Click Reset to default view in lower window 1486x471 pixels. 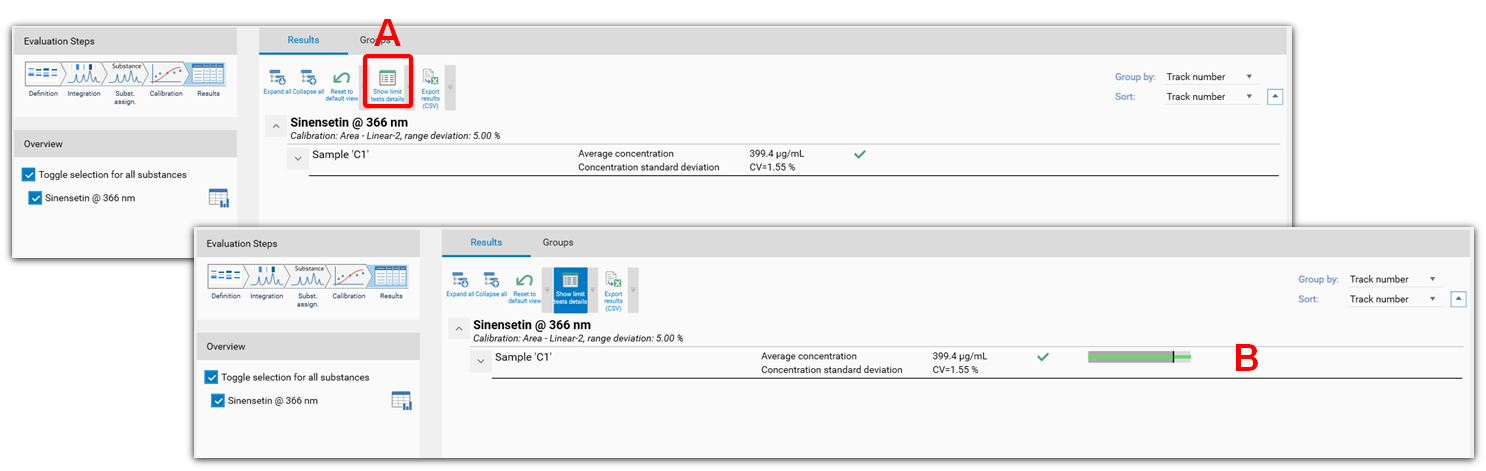(524, 281)
